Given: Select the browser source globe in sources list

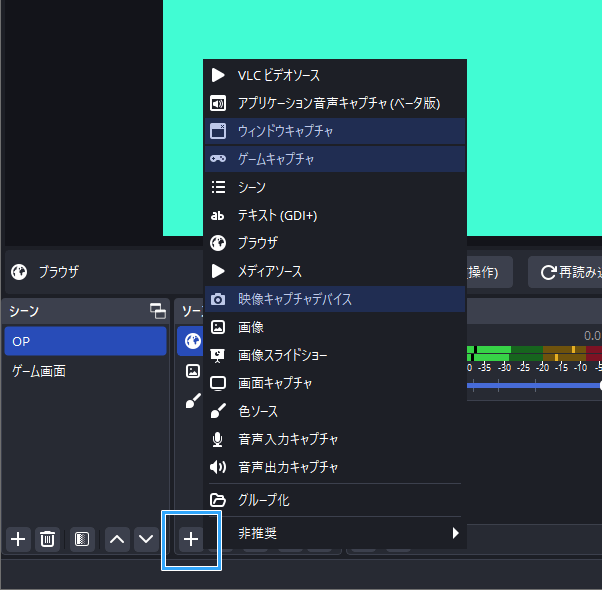Looking at the screenshot, I should click(192, 341).
